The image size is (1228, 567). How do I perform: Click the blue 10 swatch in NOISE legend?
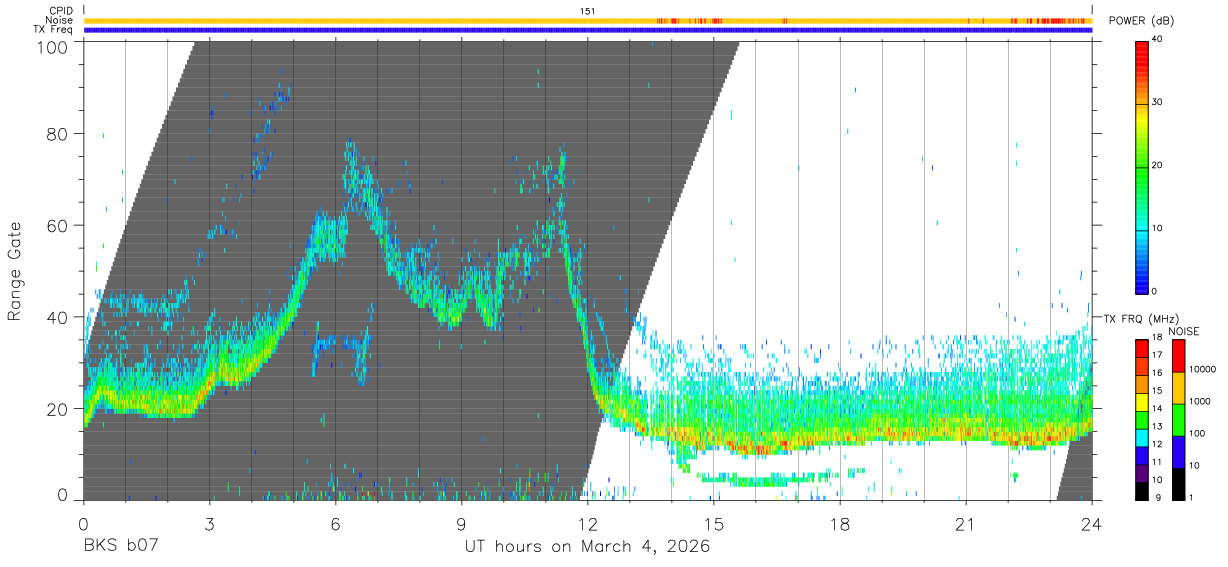point(1178,452)
